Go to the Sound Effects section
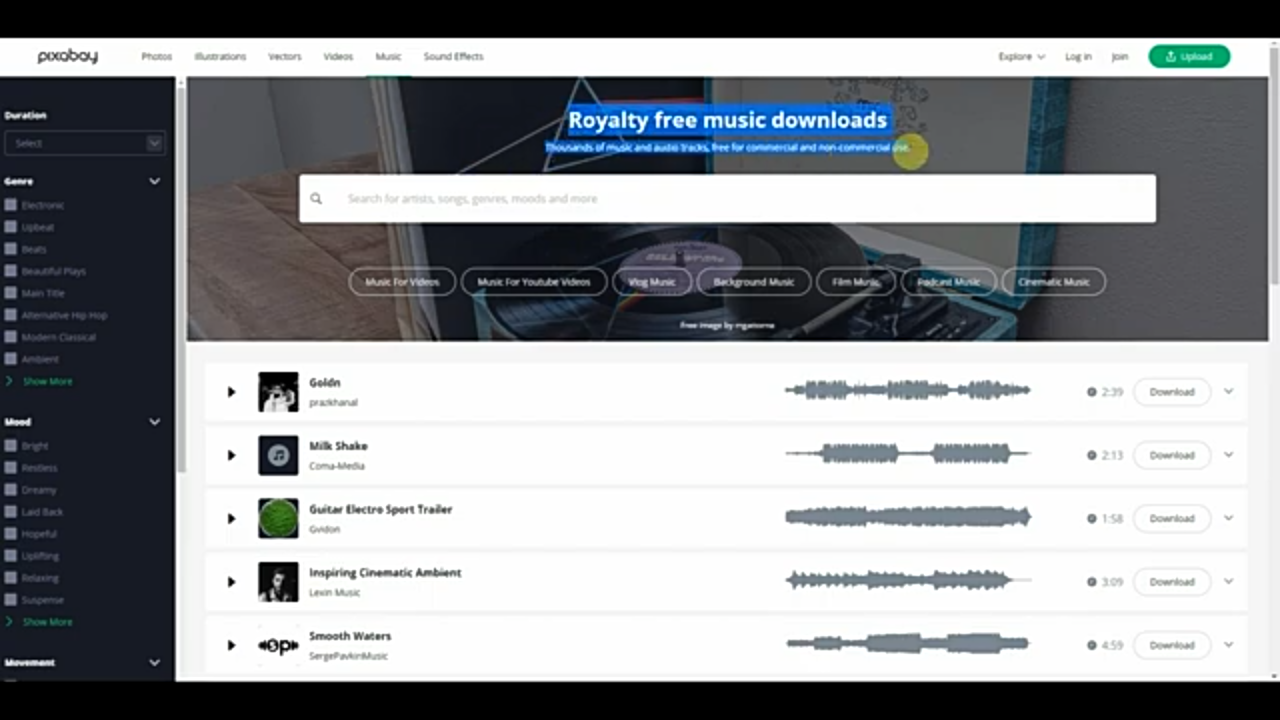1280x720 pixels. pyautogui.click(x=453, y=57)
